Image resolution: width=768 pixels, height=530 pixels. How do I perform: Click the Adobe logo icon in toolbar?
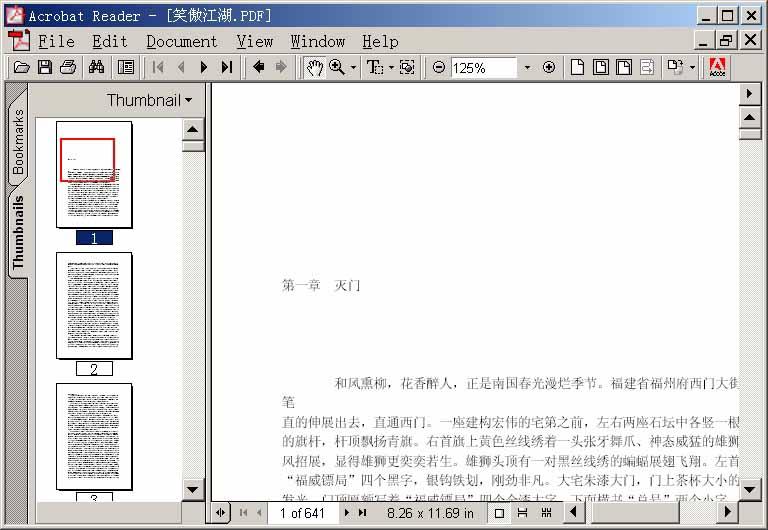[x=717, y=67]
